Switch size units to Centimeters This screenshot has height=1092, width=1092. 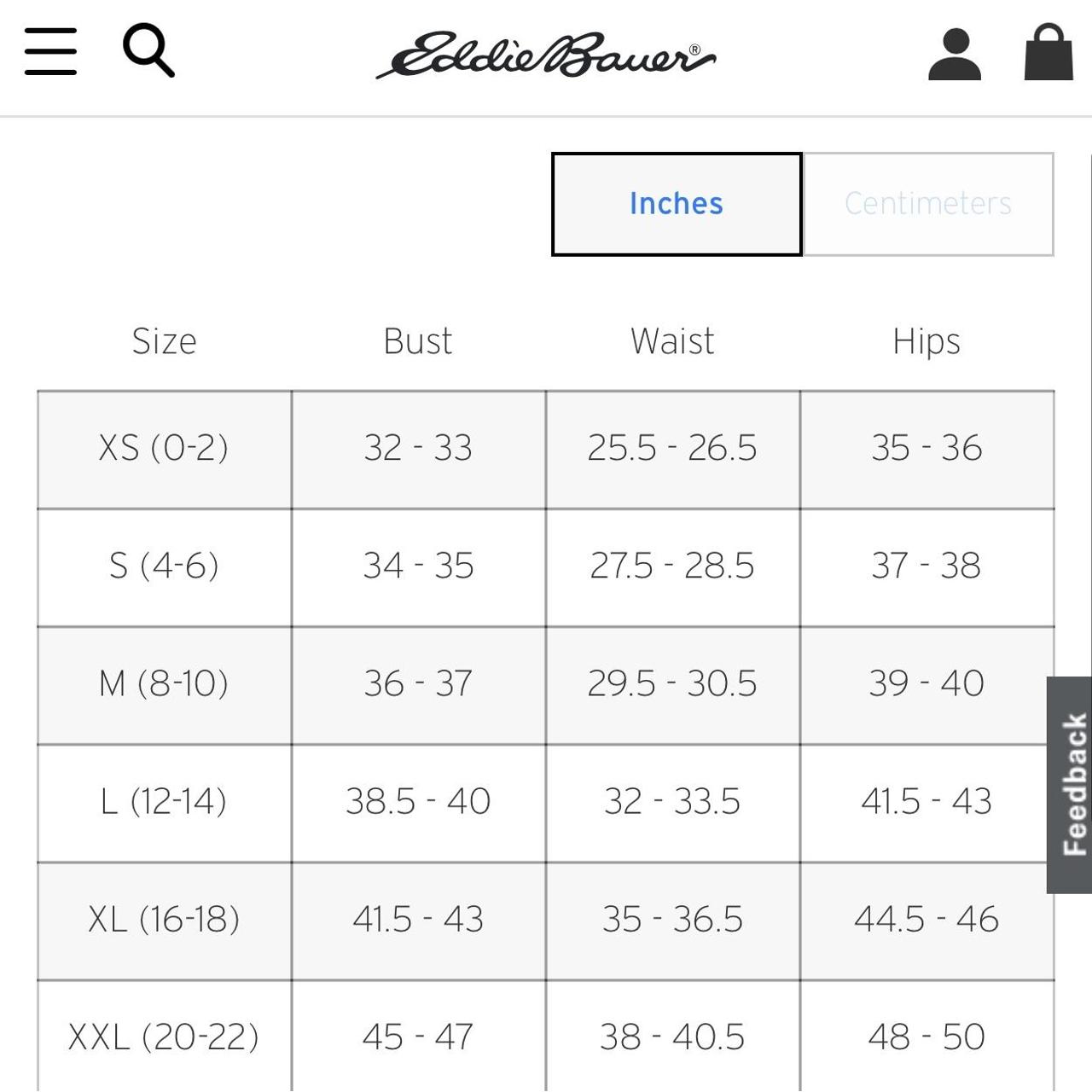(x=928, y=204)
